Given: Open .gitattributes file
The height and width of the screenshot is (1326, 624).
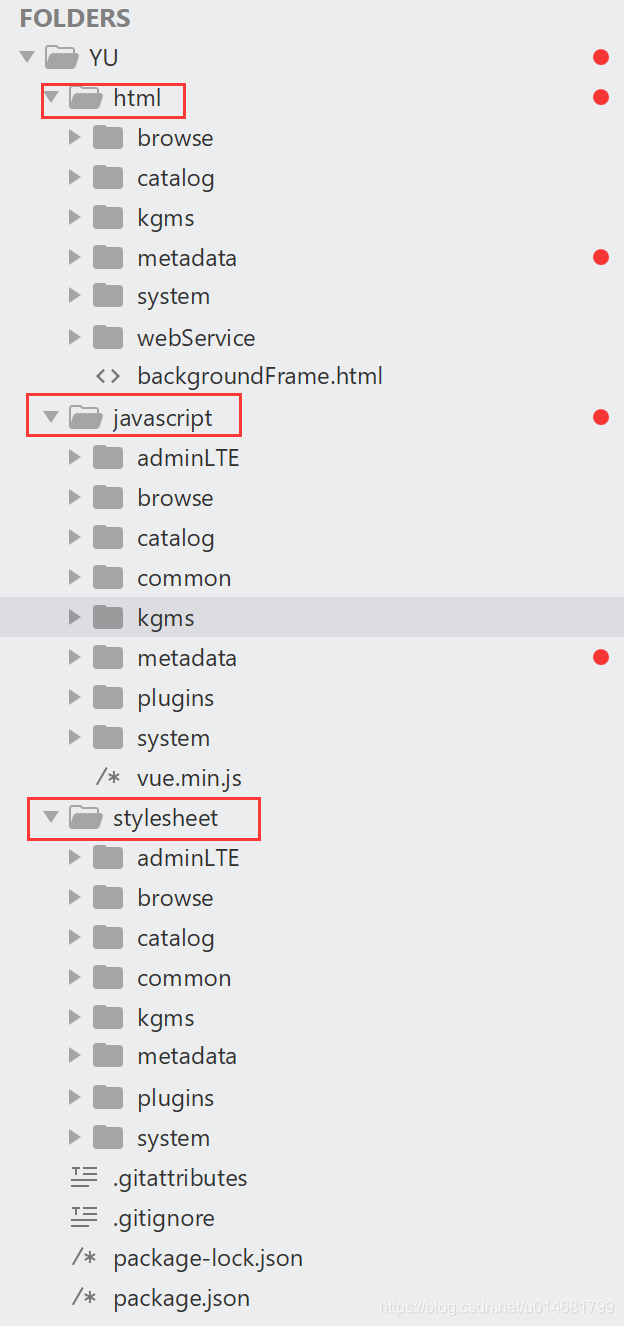Looking at the screenshot, I should 180,1178.
